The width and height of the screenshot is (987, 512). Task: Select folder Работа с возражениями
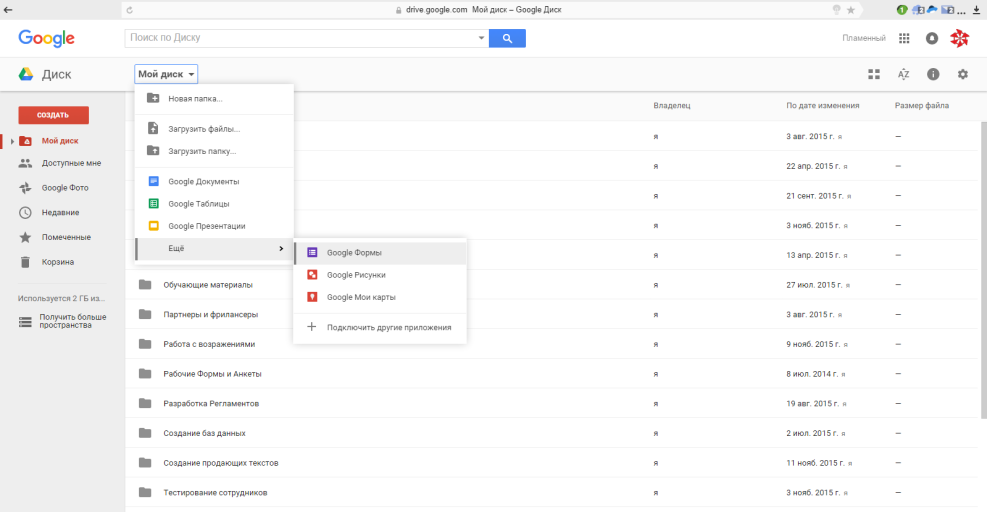(209, 344)
